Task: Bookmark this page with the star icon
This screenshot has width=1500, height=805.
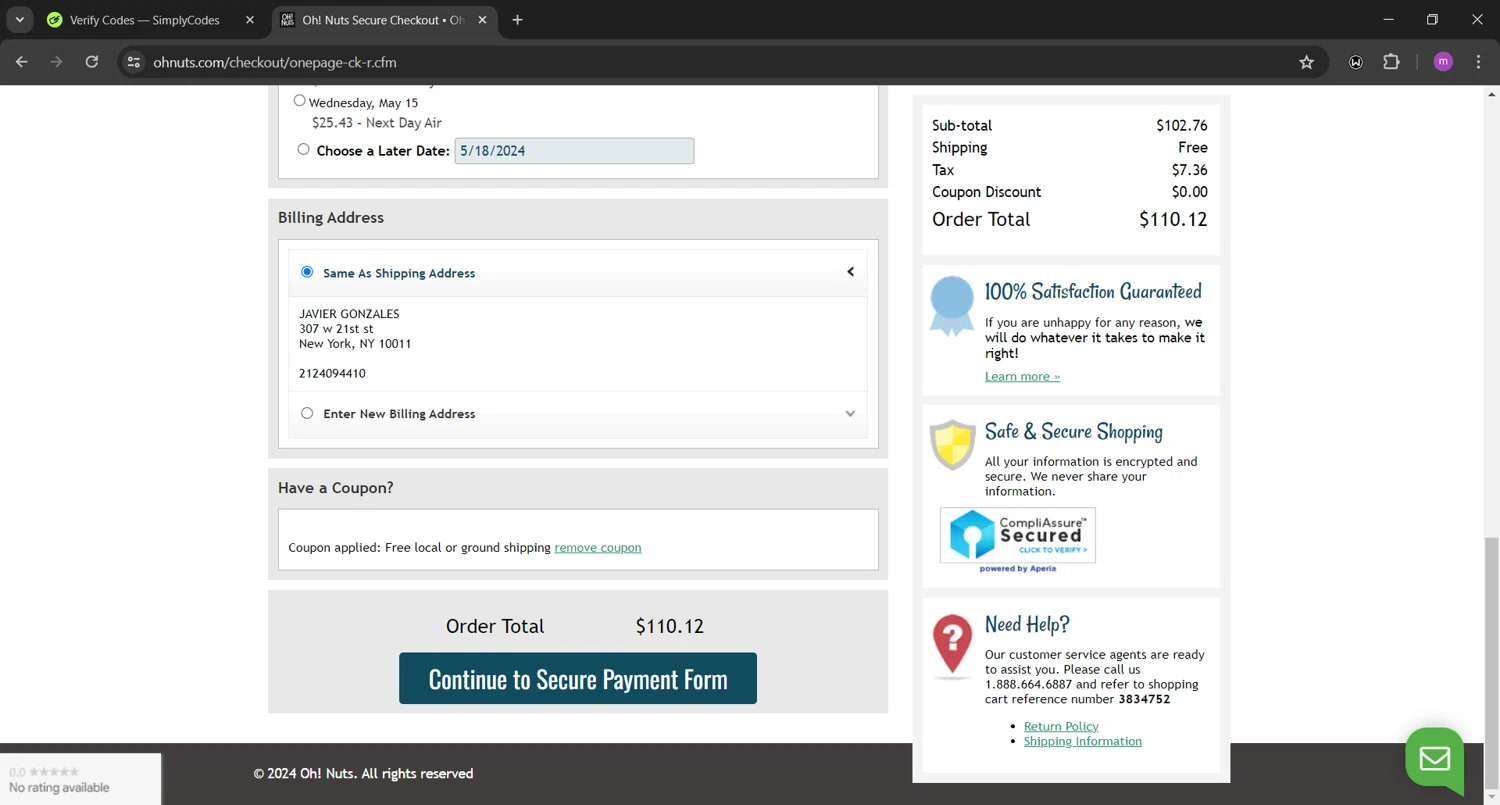Action: [x=1306, y=62]
